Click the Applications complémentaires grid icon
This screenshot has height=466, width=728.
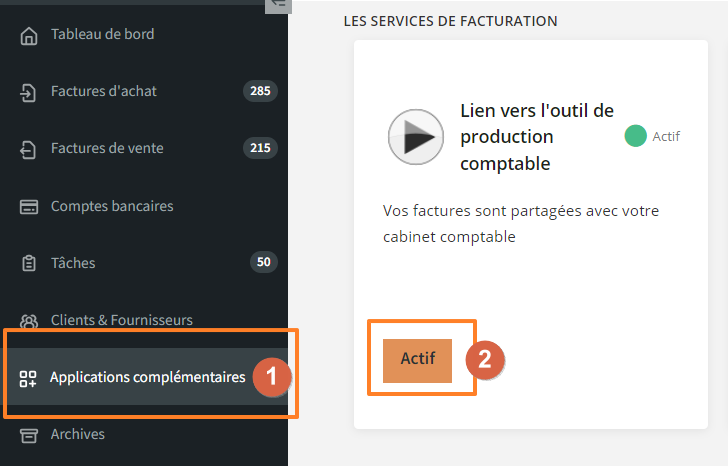[28, 378]
